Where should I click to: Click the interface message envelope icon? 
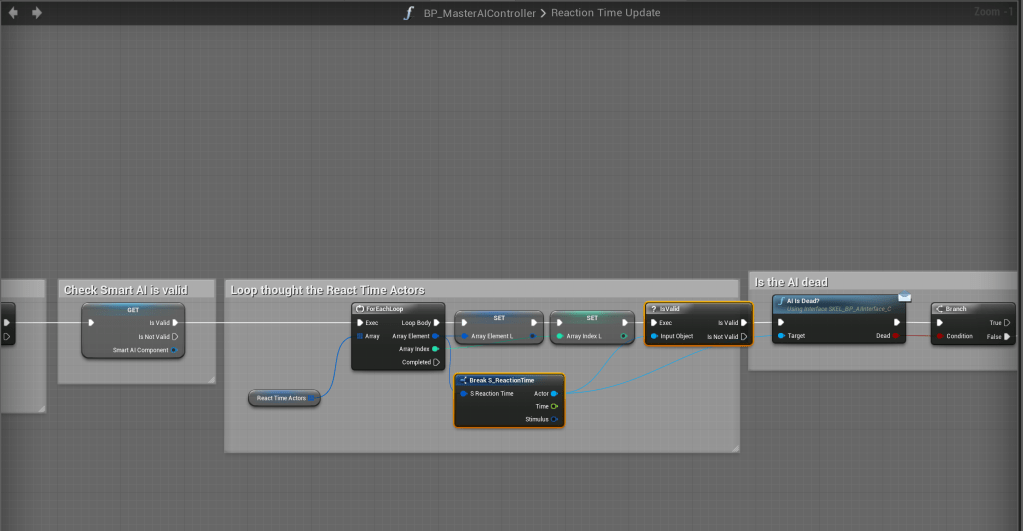point(904,297)
